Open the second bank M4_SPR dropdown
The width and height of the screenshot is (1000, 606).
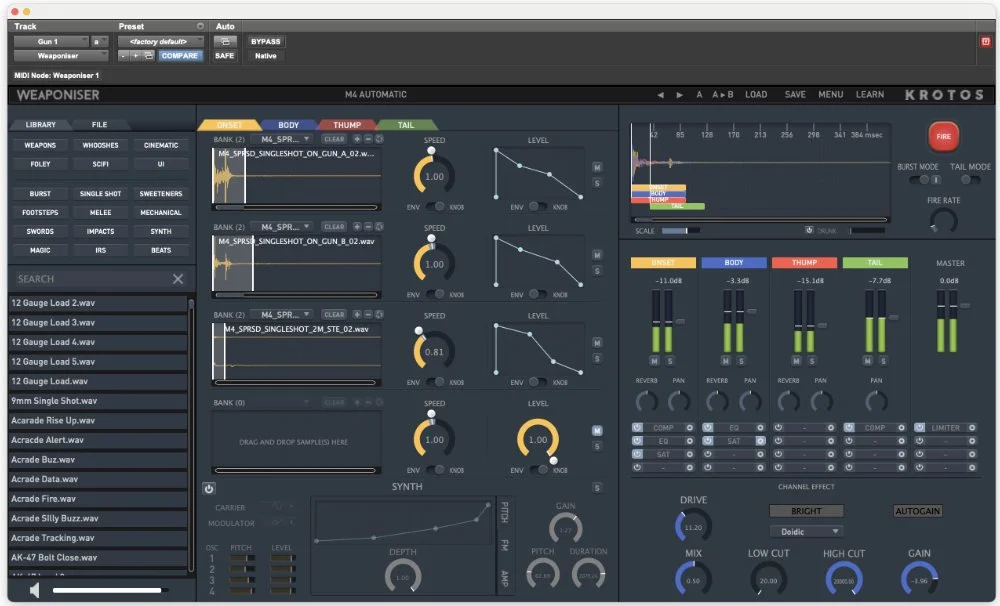pyautogui.click(x=282, y=226)
